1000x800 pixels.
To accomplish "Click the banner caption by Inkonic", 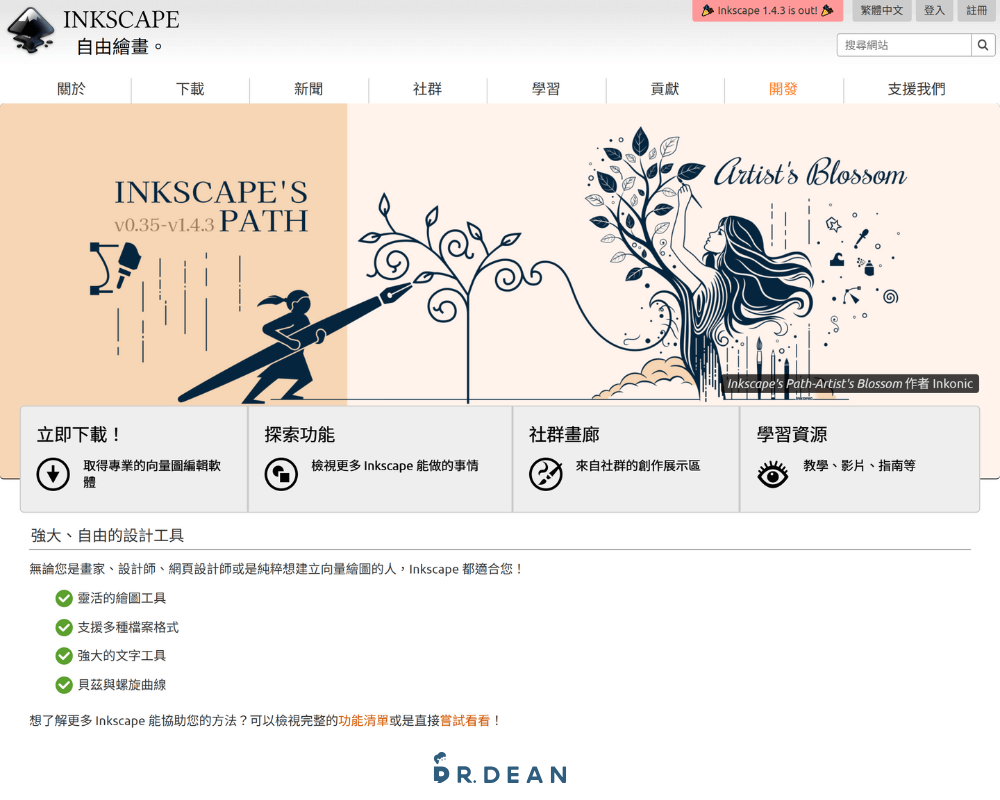I will click(x=850, y=383).
